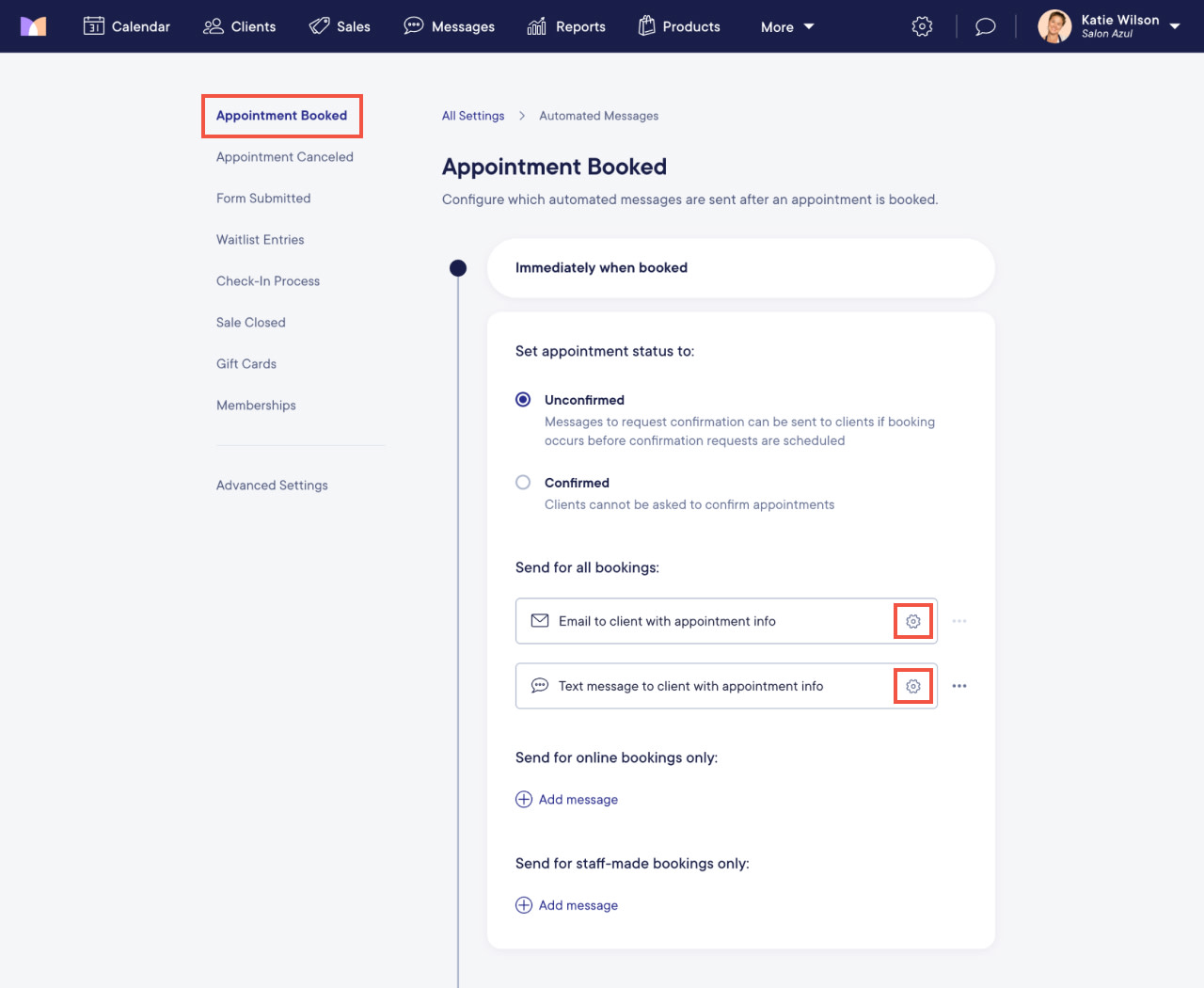Open three-dot menu beside email row
1204x988 pixels.
959,621
